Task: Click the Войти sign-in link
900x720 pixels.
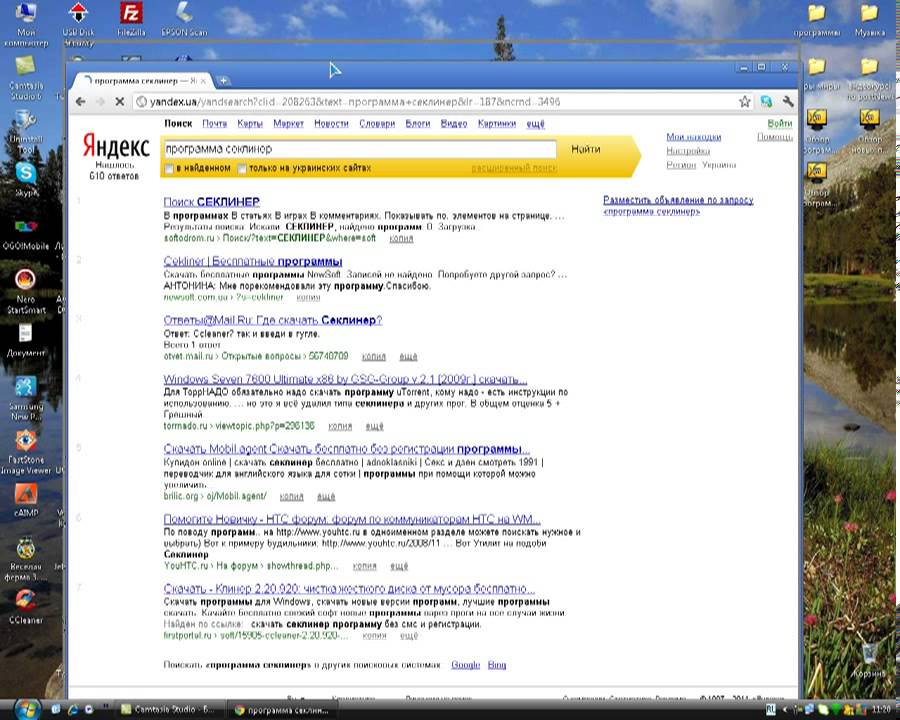Action: (x=779, y=123)
